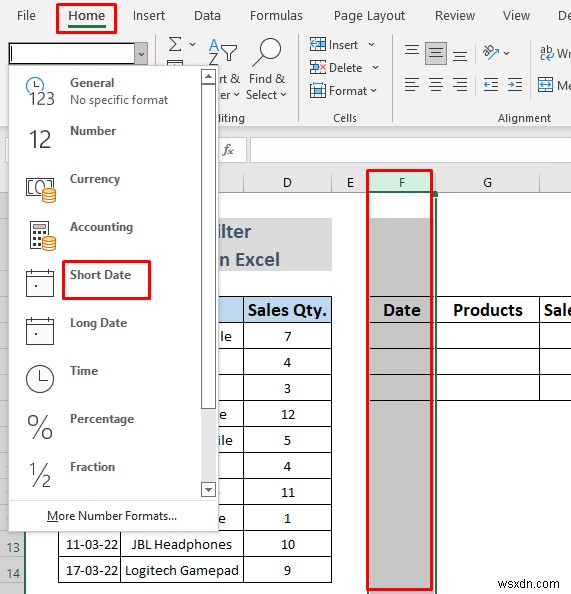
Task: Click the AutoSum sigma icon
Action: [x=175, y=44]
